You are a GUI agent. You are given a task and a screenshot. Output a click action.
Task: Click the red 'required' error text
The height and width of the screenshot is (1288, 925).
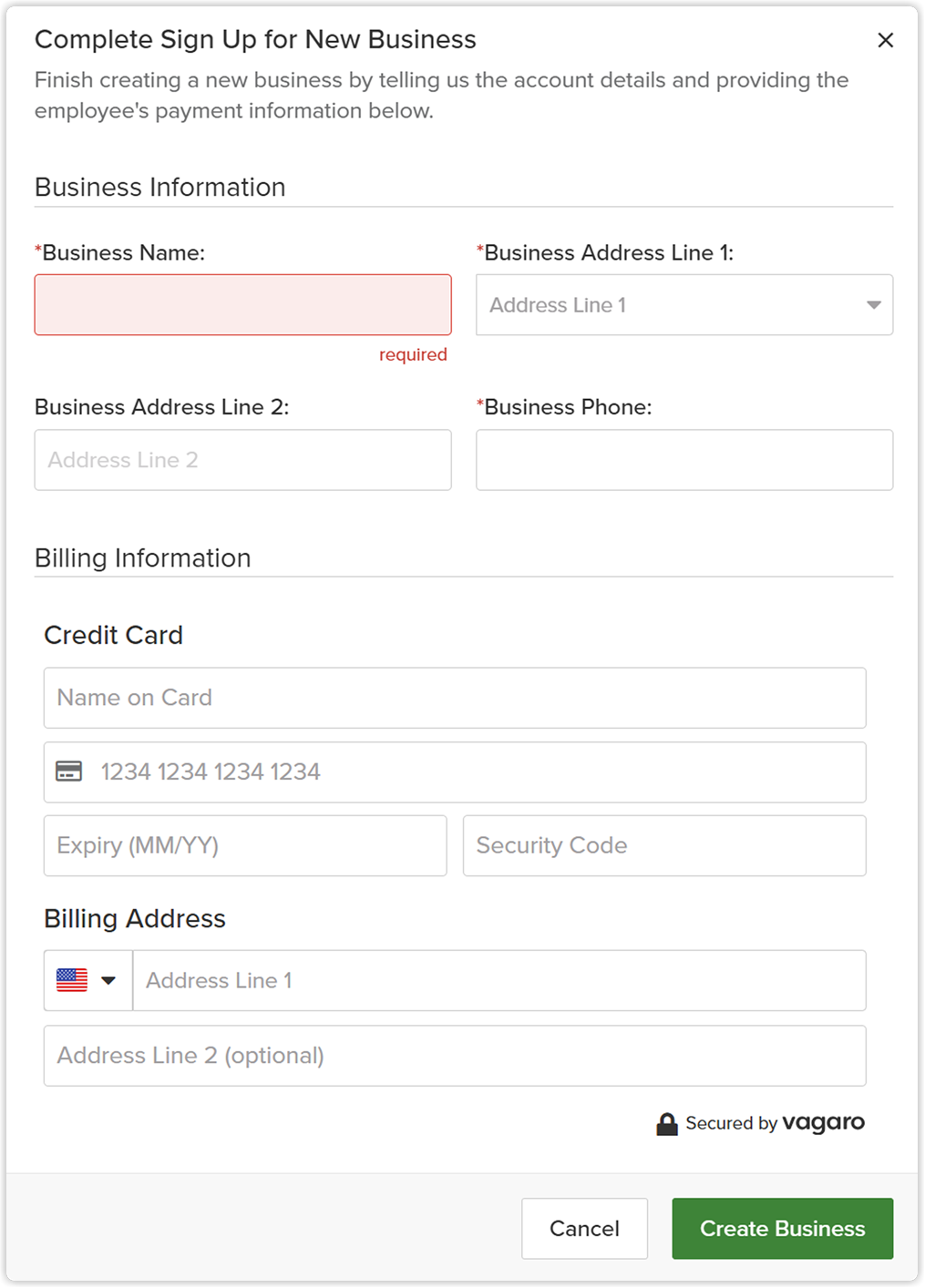pos(413,354)
